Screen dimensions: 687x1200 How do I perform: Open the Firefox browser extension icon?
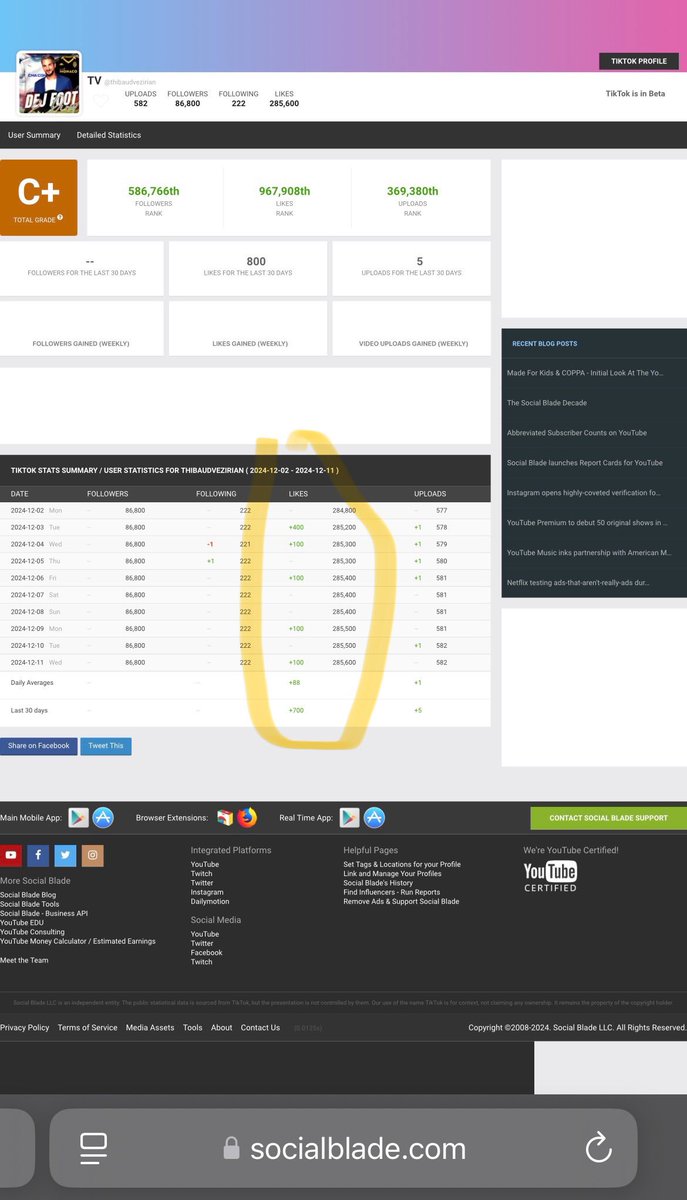pyautogui.click(x=247, y=818)
